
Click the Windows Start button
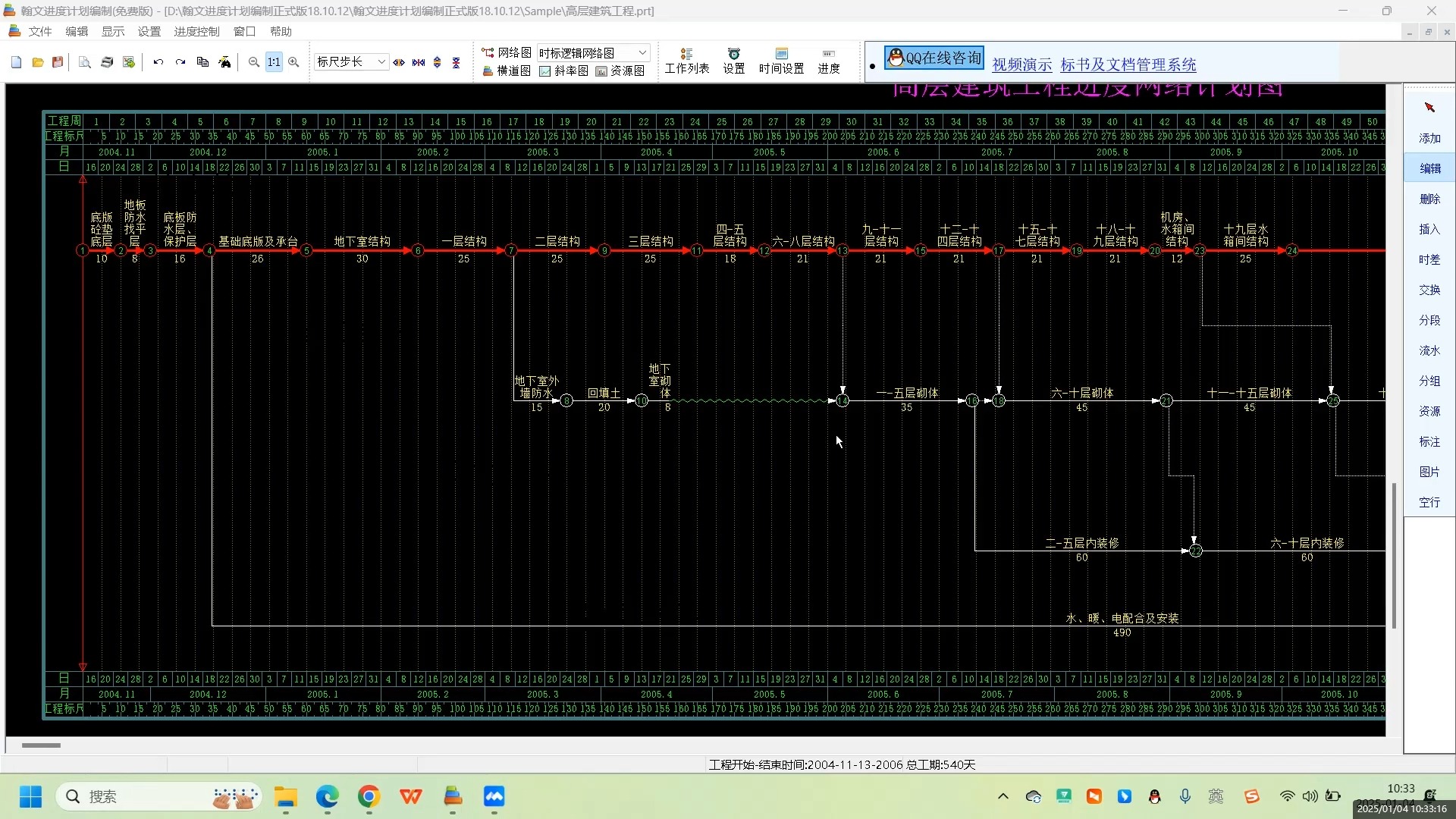click(30, 796)
